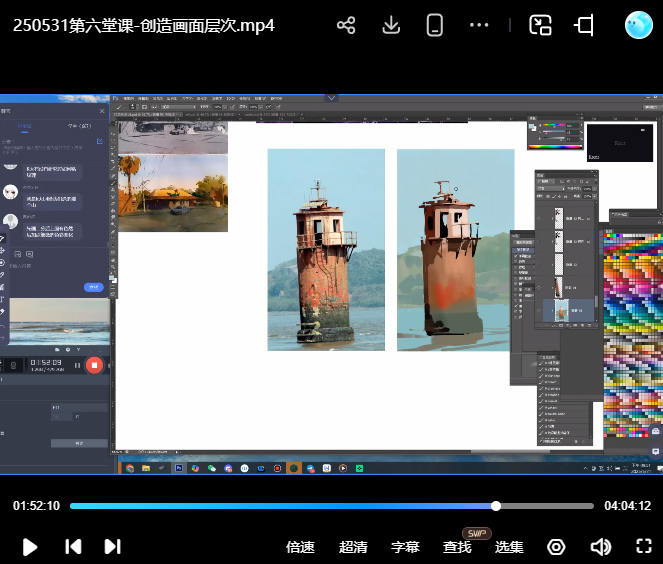Switch to mini picture-in-picture window mode
Viewport: 663px width, 564px height.
(540, 26)
